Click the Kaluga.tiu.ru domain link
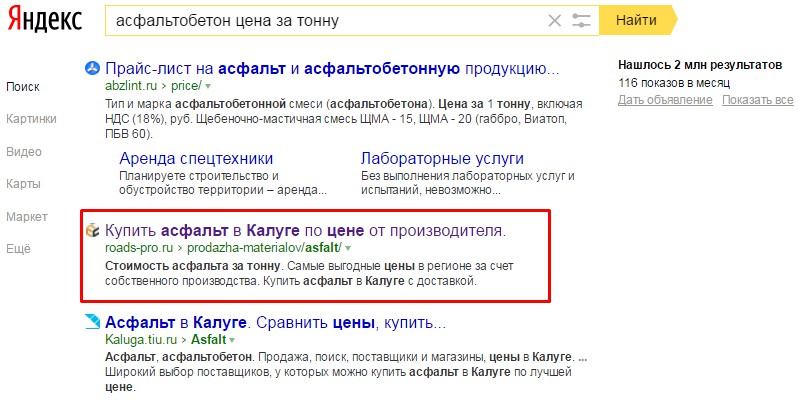Viewport: 799px width, 405px height. 141,339
